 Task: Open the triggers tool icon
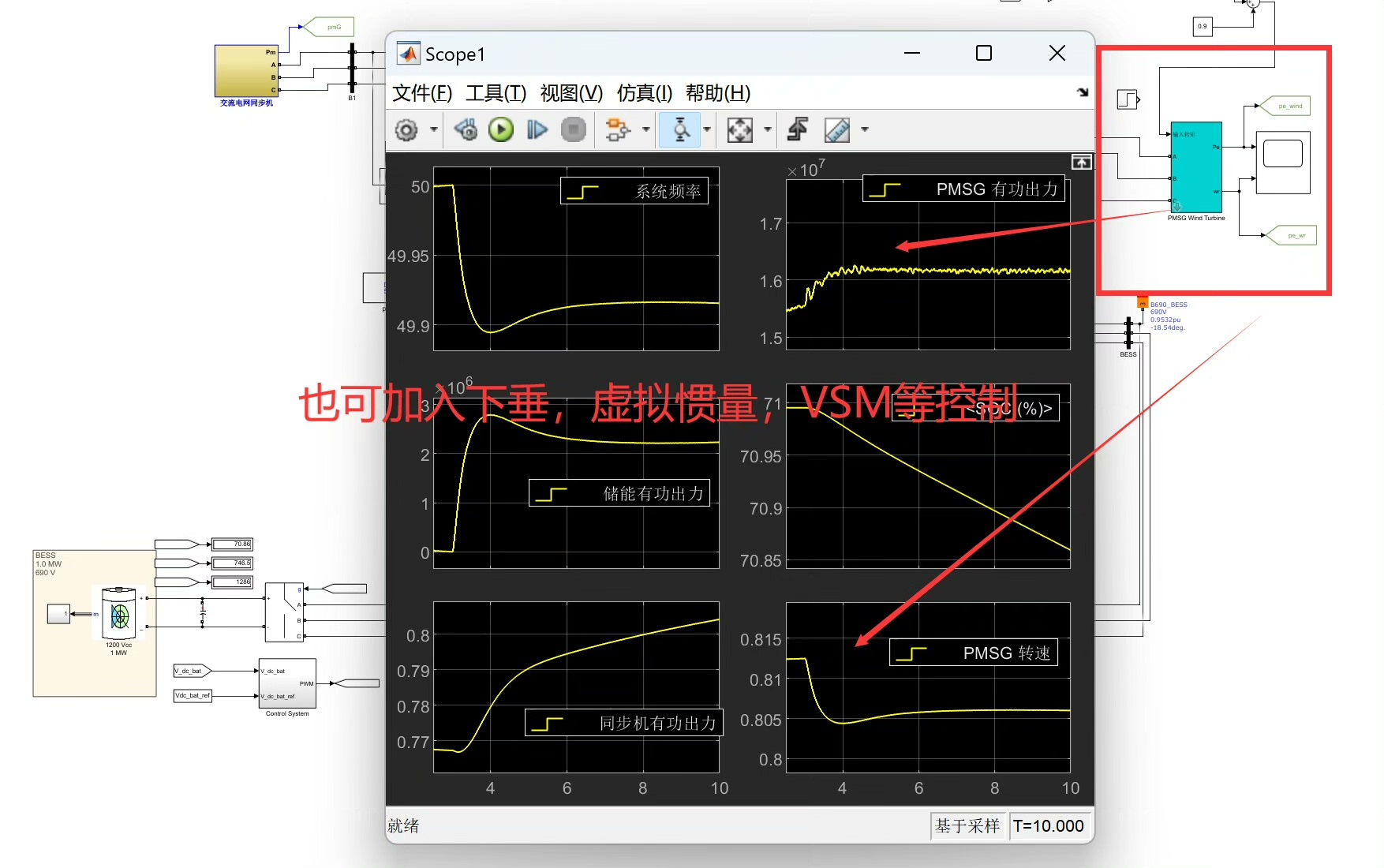pos(798,130)
